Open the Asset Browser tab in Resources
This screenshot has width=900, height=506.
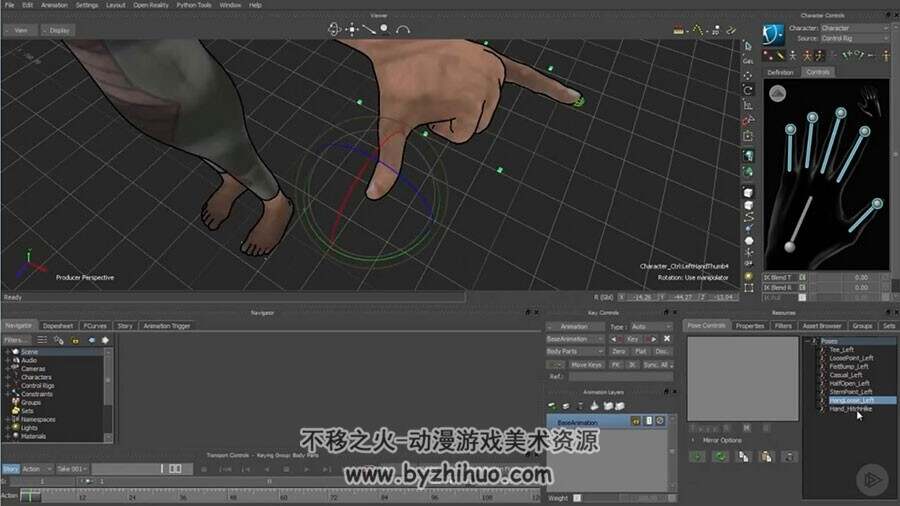(x=821, y=326)
